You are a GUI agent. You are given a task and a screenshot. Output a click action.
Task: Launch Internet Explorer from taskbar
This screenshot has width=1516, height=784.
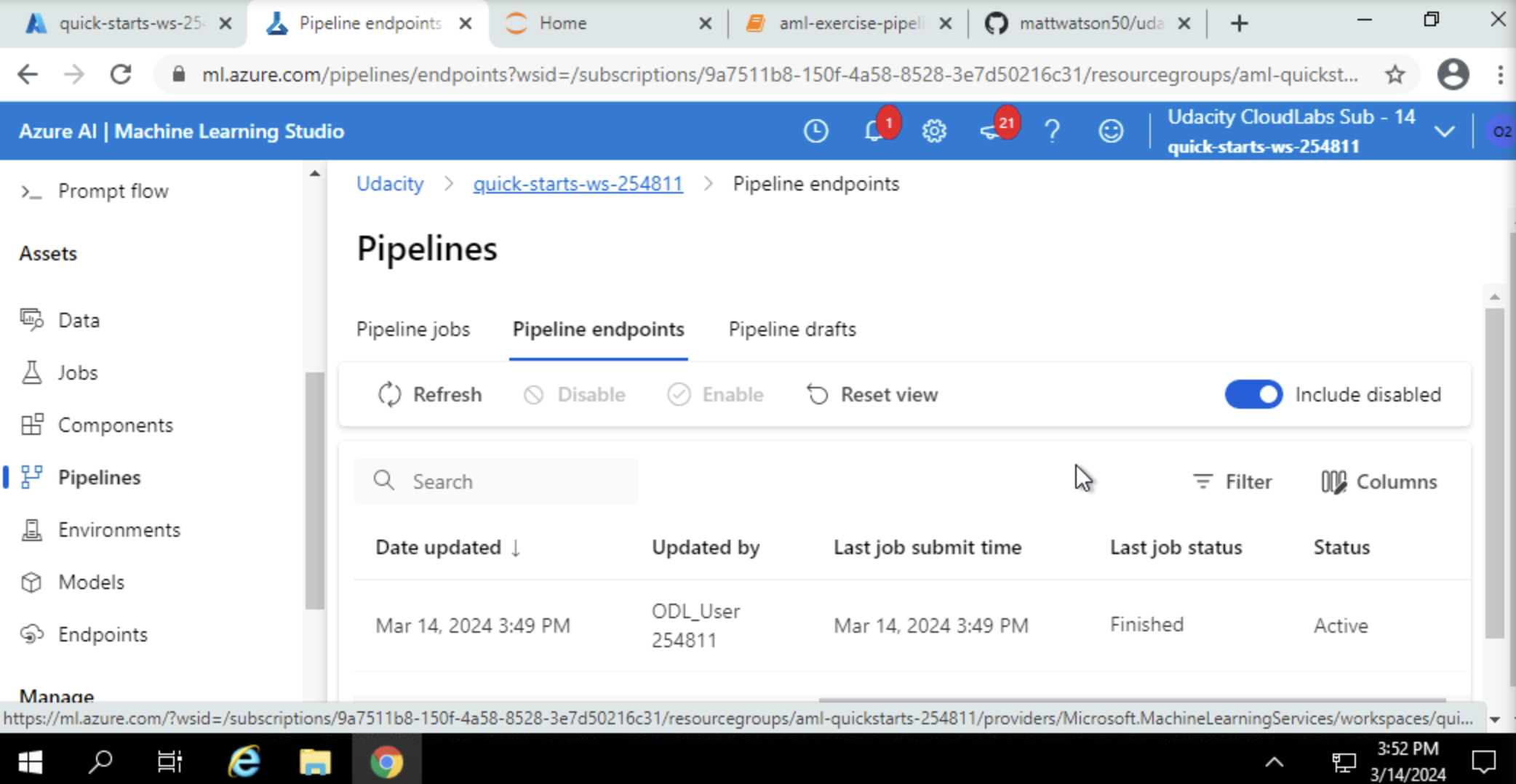[x=244, y=762]
